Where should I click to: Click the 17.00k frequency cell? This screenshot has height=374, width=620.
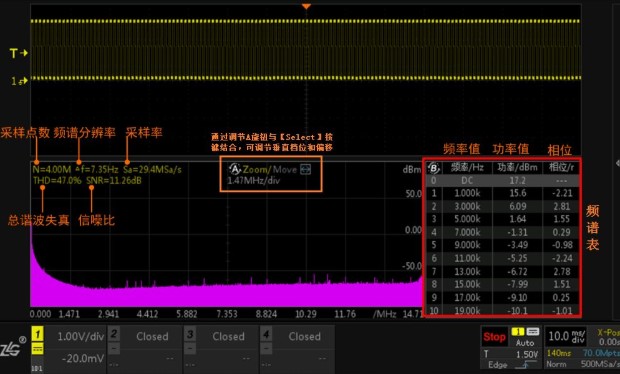(467, 297)
